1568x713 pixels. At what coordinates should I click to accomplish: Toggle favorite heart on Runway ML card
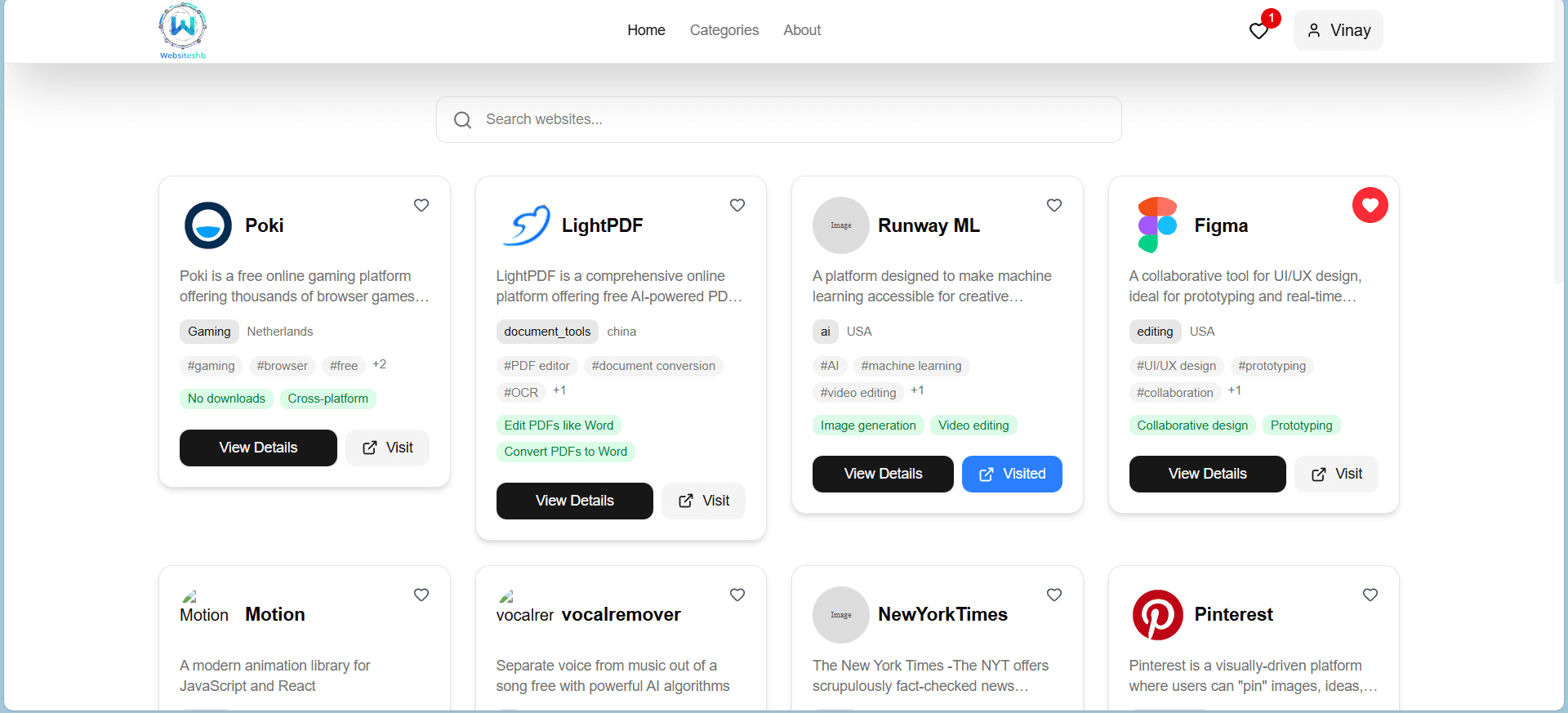click(1054, 205)
